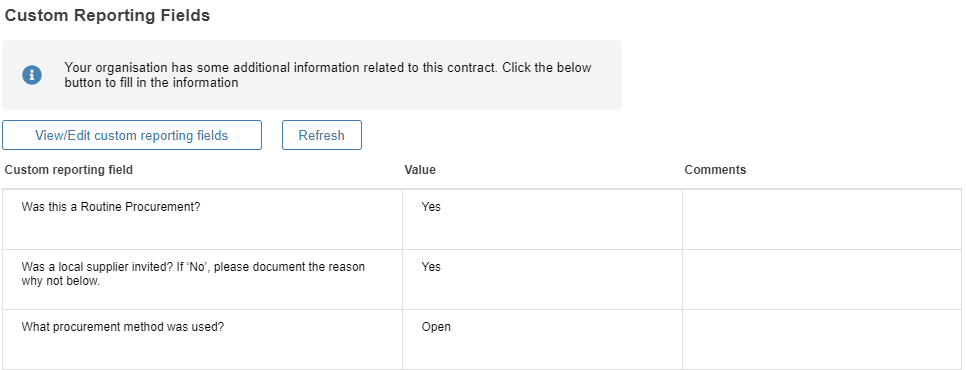This screenshot has width=966, height=370.
Task: Click the Open procurement method value
Action: coord(436,327)
